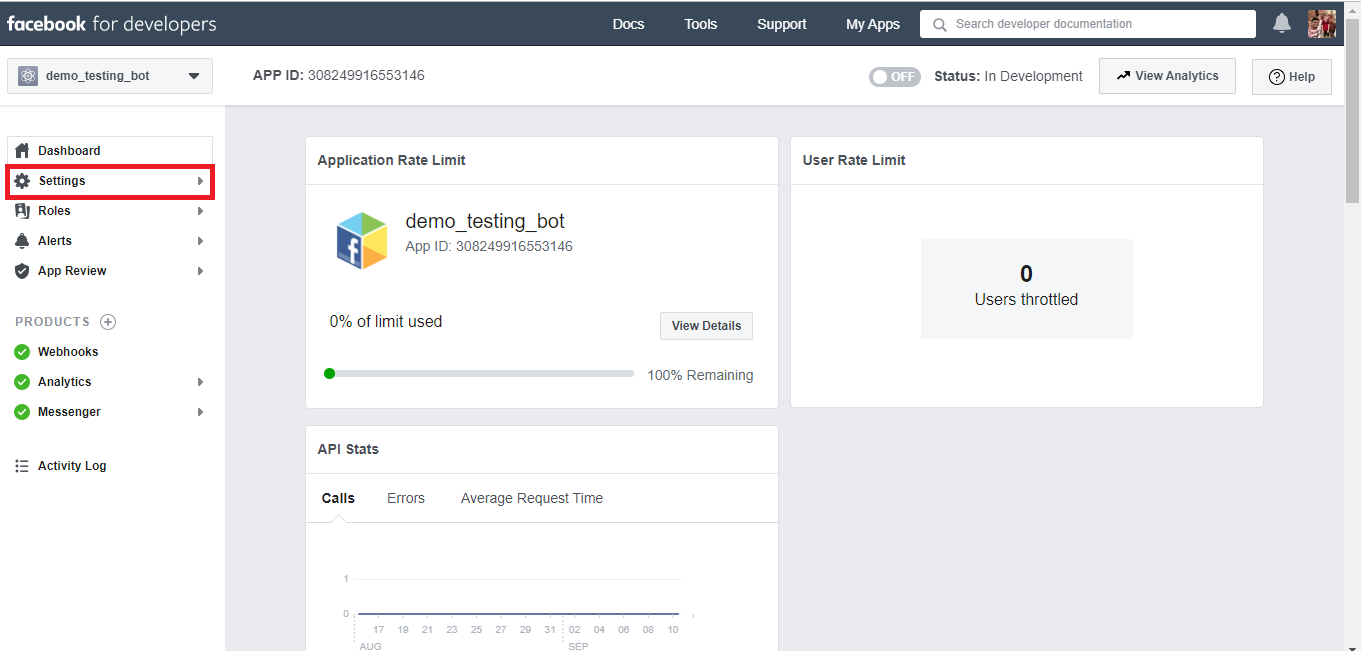1361x651 pixels.
Task: Open the Docs menu in top navigation
Action: [628, 23]
